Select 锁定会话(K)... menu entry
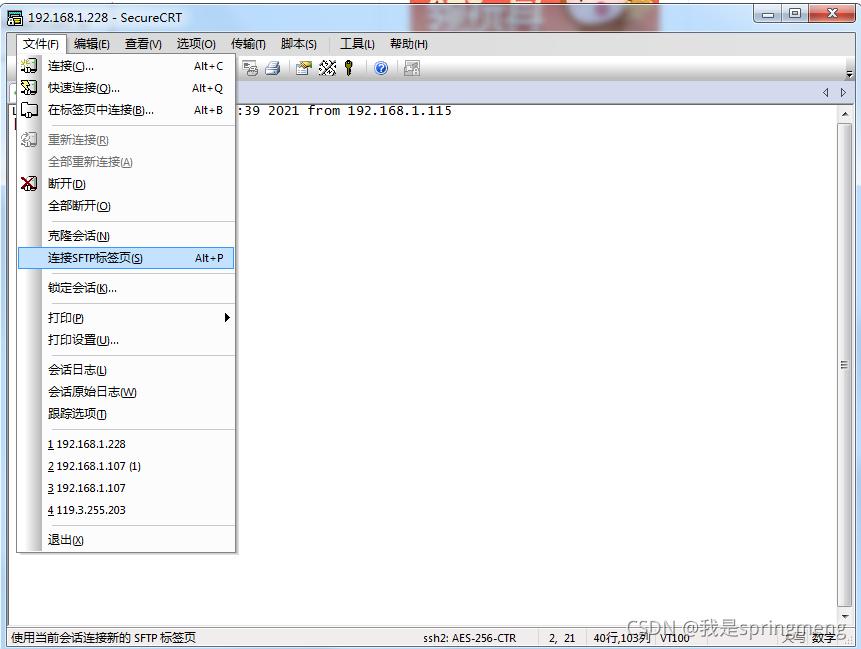This screenshot has width=861, height=649. tap(126, 288)
